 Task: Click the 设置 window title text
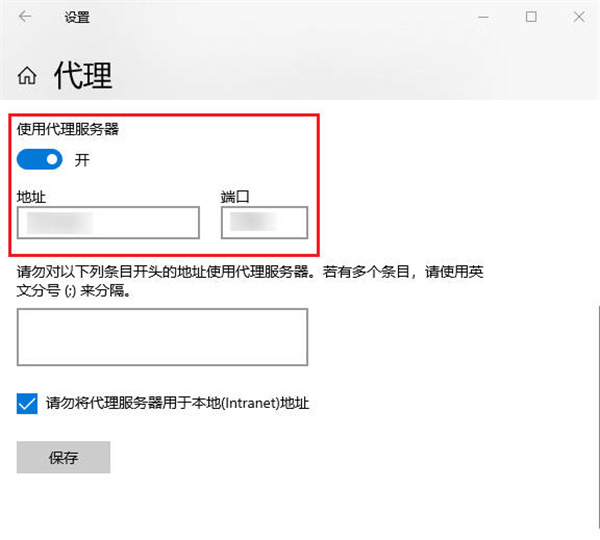point(77,17)
